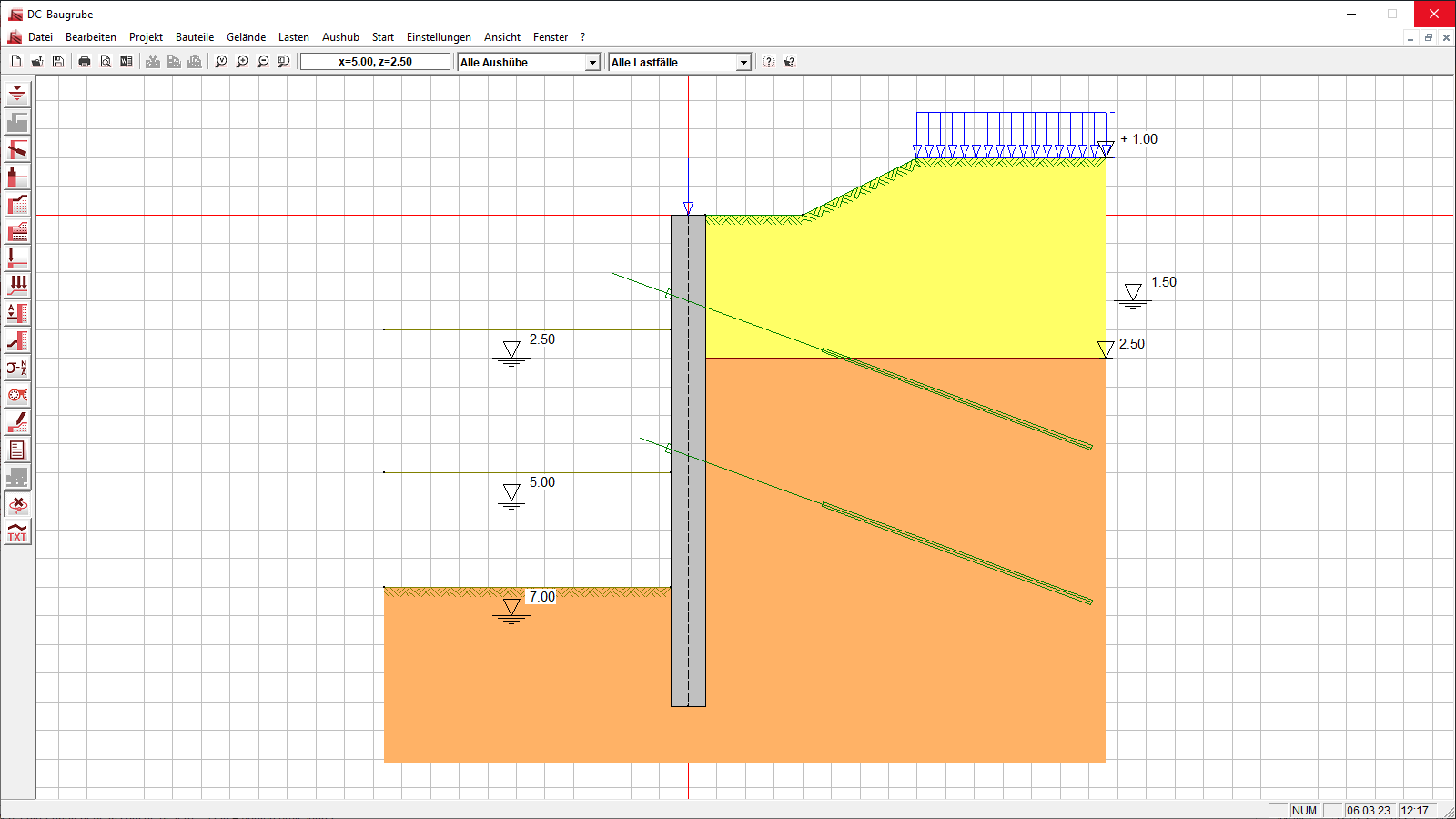Open the report document sidebar icon

pos(17,450)
